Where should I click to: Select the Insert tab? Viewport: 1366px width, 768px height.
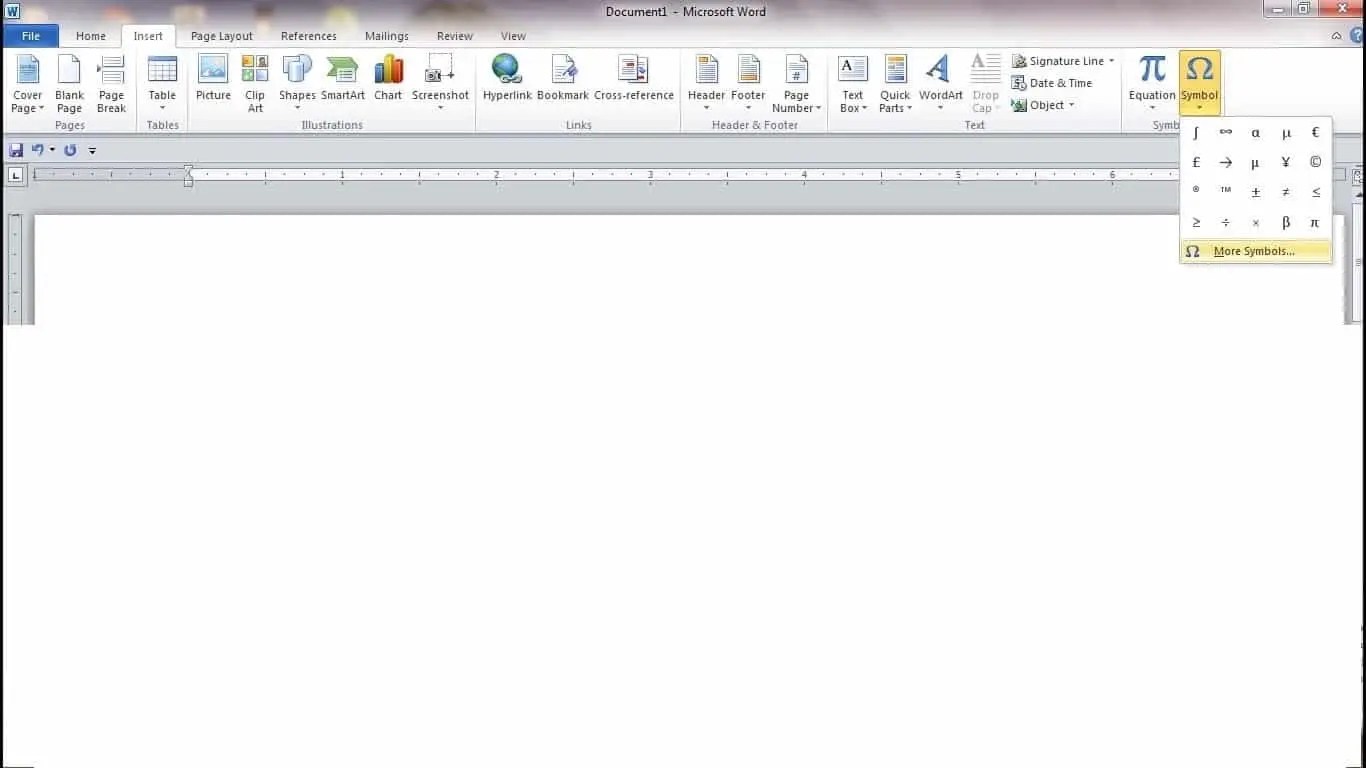point(148,36)
